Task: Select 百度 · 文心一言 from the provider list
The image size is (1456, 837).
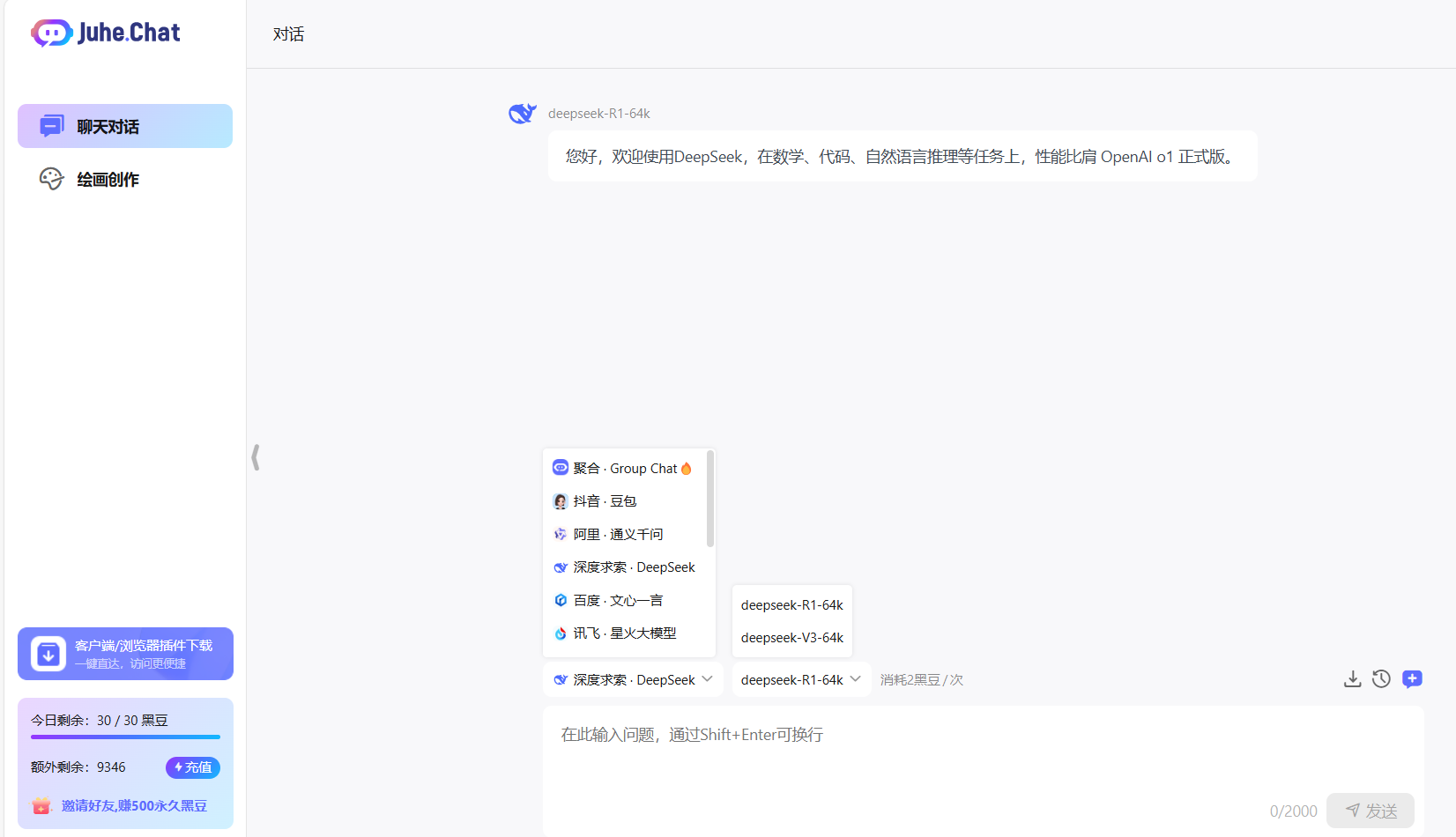Action: 624,600
